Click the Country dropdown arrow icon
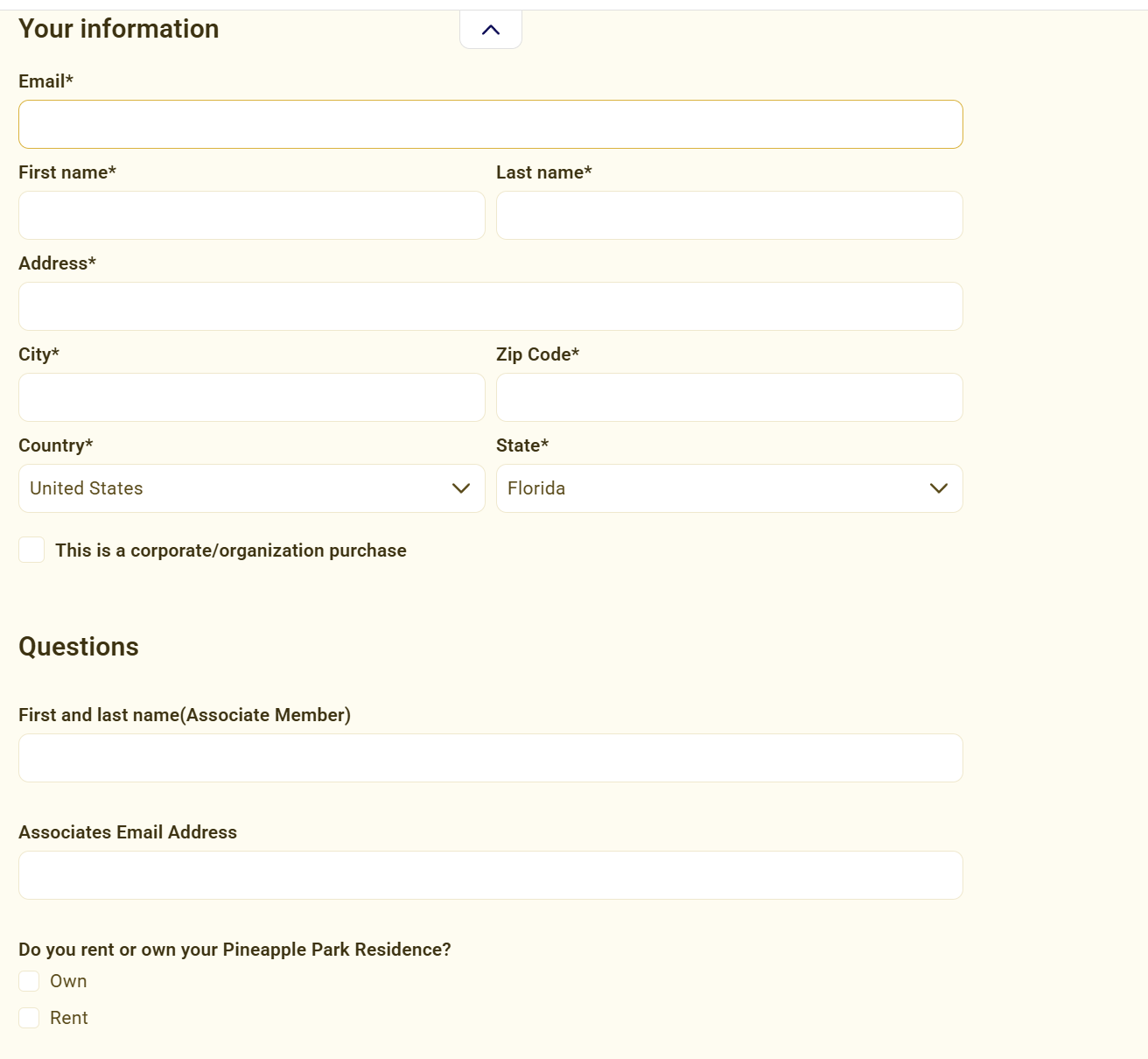Image resolution: width=1148 pixels, height=1059 pixels. (461, 488)
